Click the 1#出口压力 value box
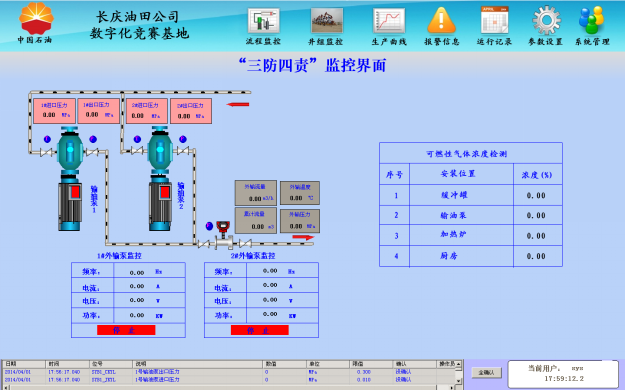The height and width of the screenshot is (391, 625). point(98,110)
